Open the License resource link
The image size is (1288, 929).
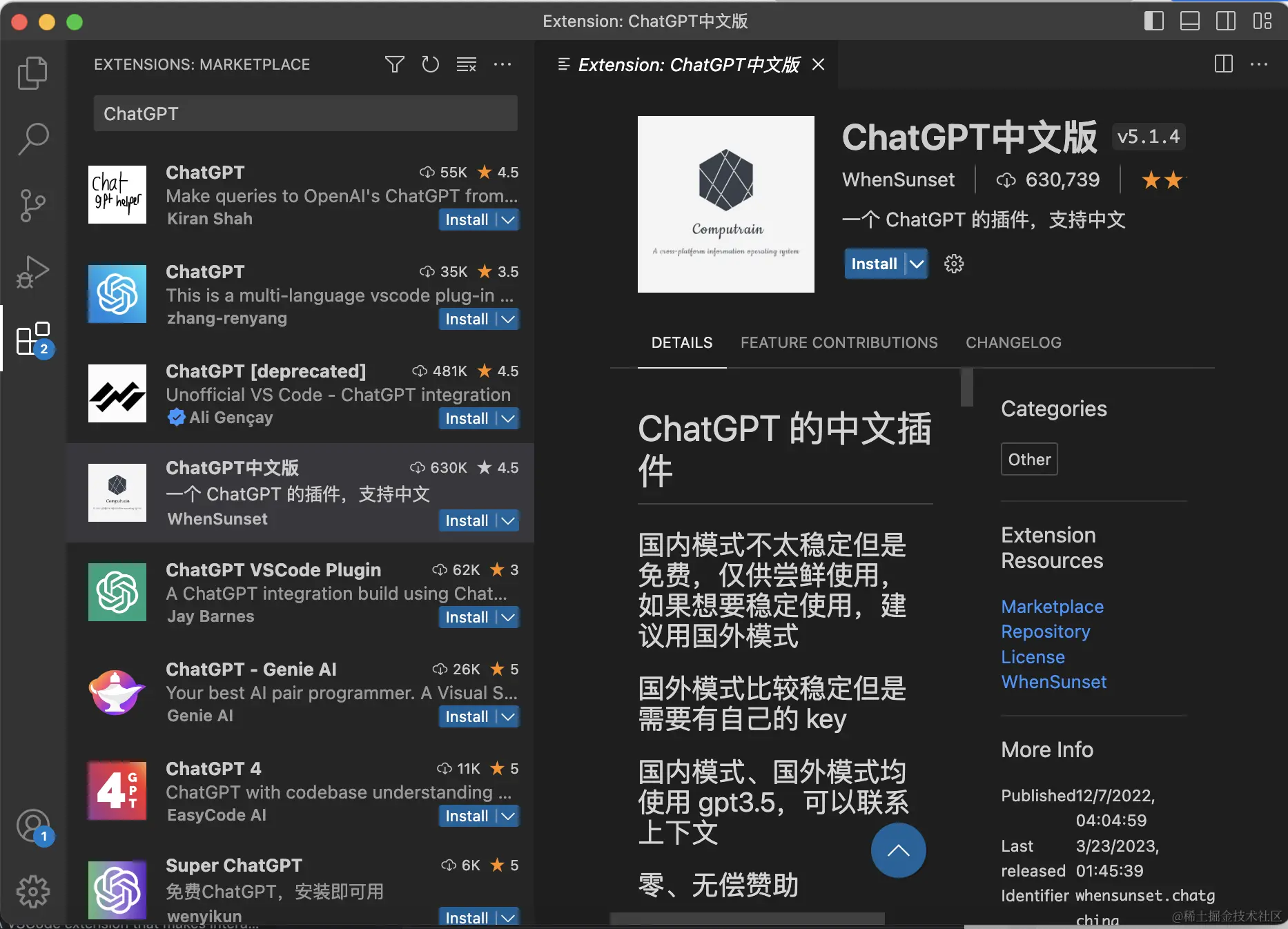point(1033,657)
